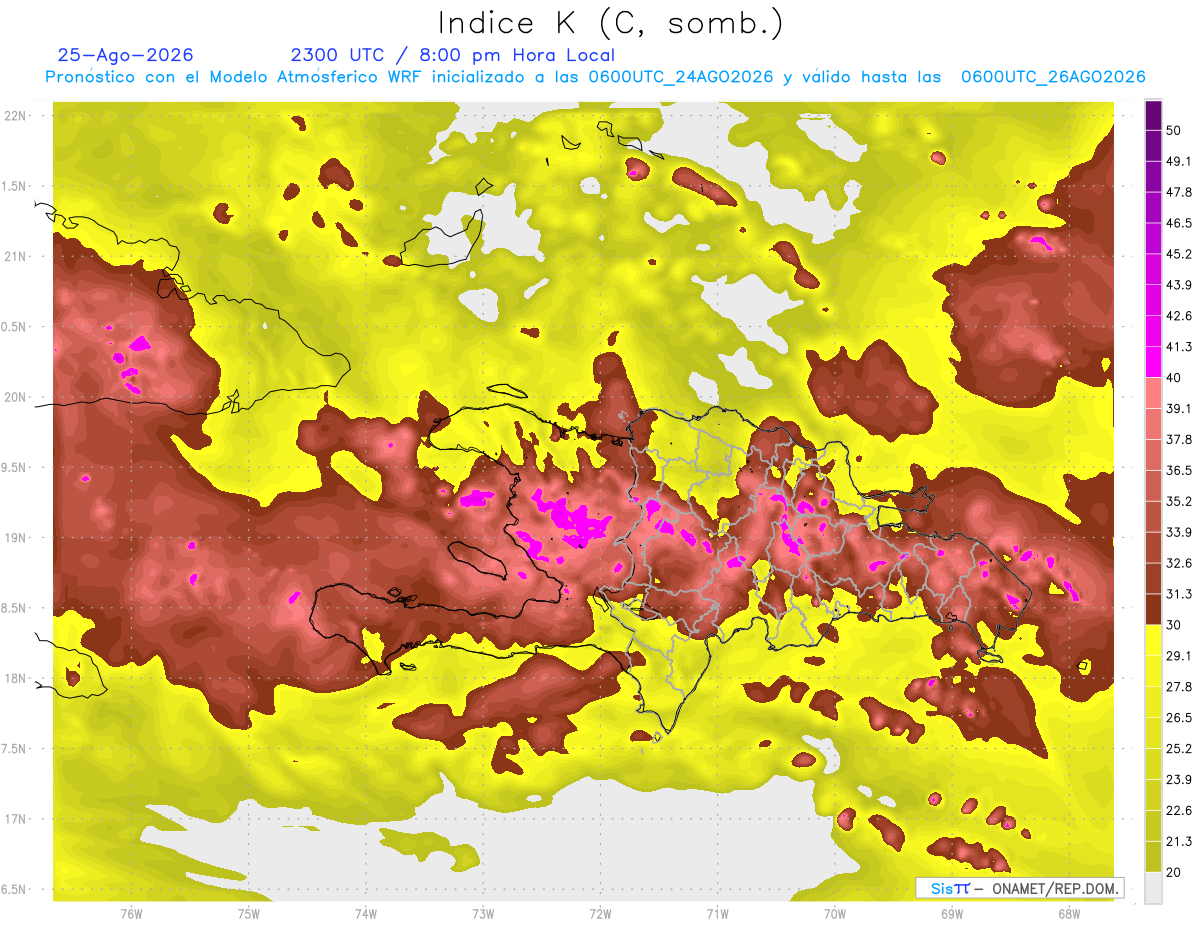Click the colorbar value "43.9"
This screenshot has width=1200, height=927.
tap(1179, 286)
